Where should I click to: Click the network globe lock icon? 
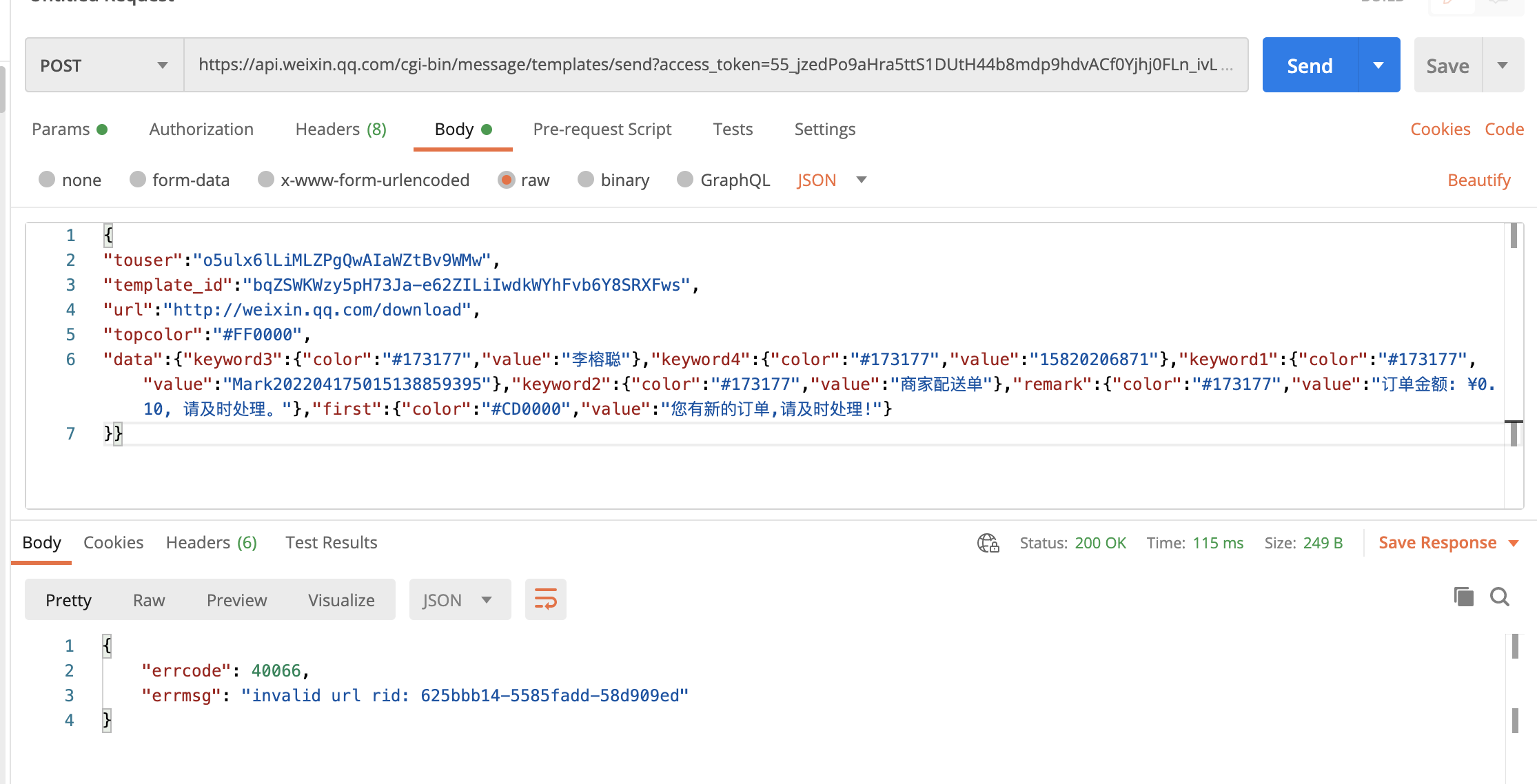[988, 543]
